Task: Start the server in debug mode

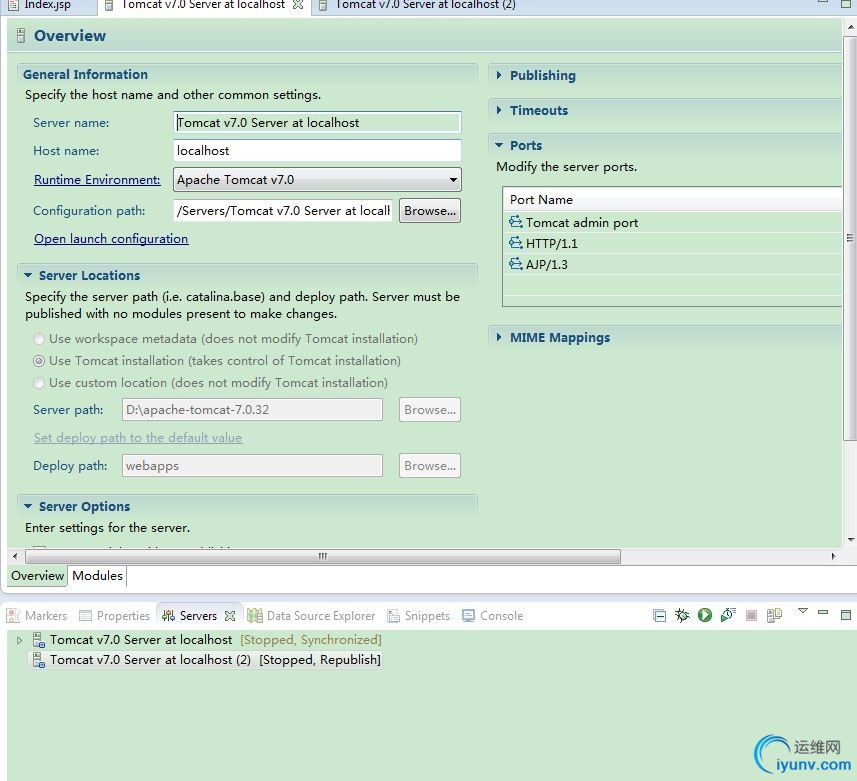Action: tap(682, 615)
